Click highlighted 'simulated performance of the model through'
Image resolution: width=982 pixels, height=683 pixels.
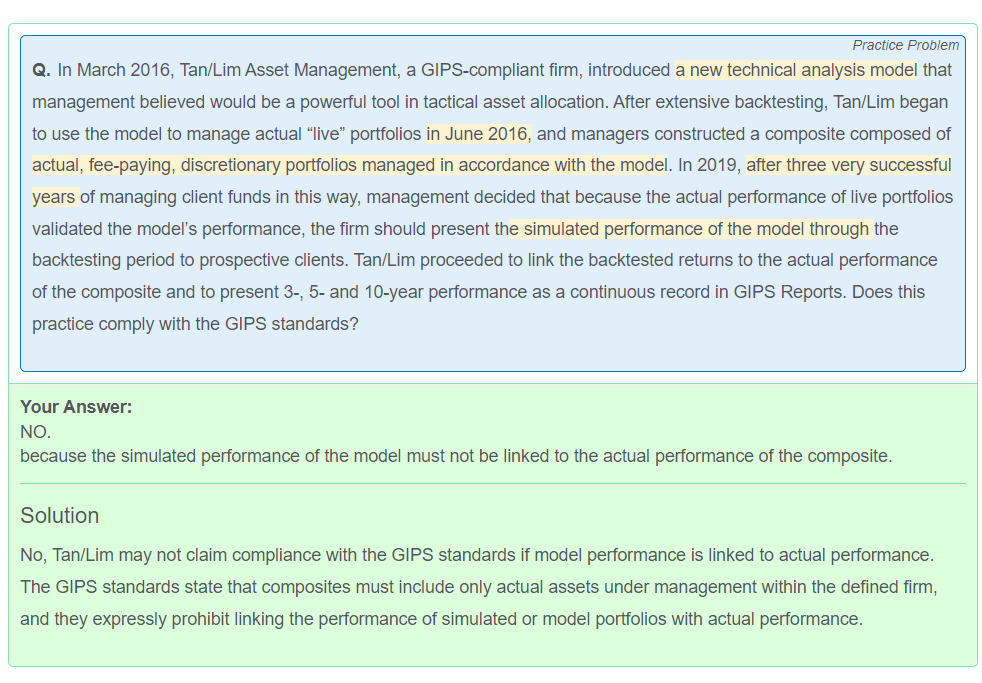(x=690, y=229)
